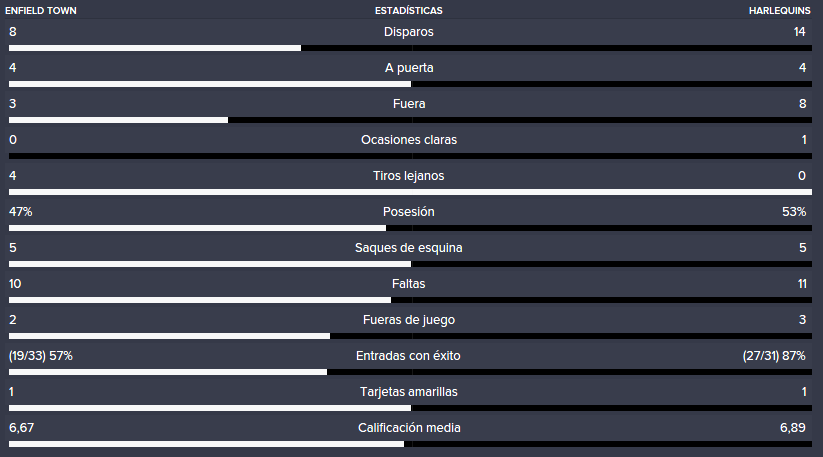823x457 pixels.
Task: Select the ESTADÍSTICAS heading
Action: [x=409, y=10]
